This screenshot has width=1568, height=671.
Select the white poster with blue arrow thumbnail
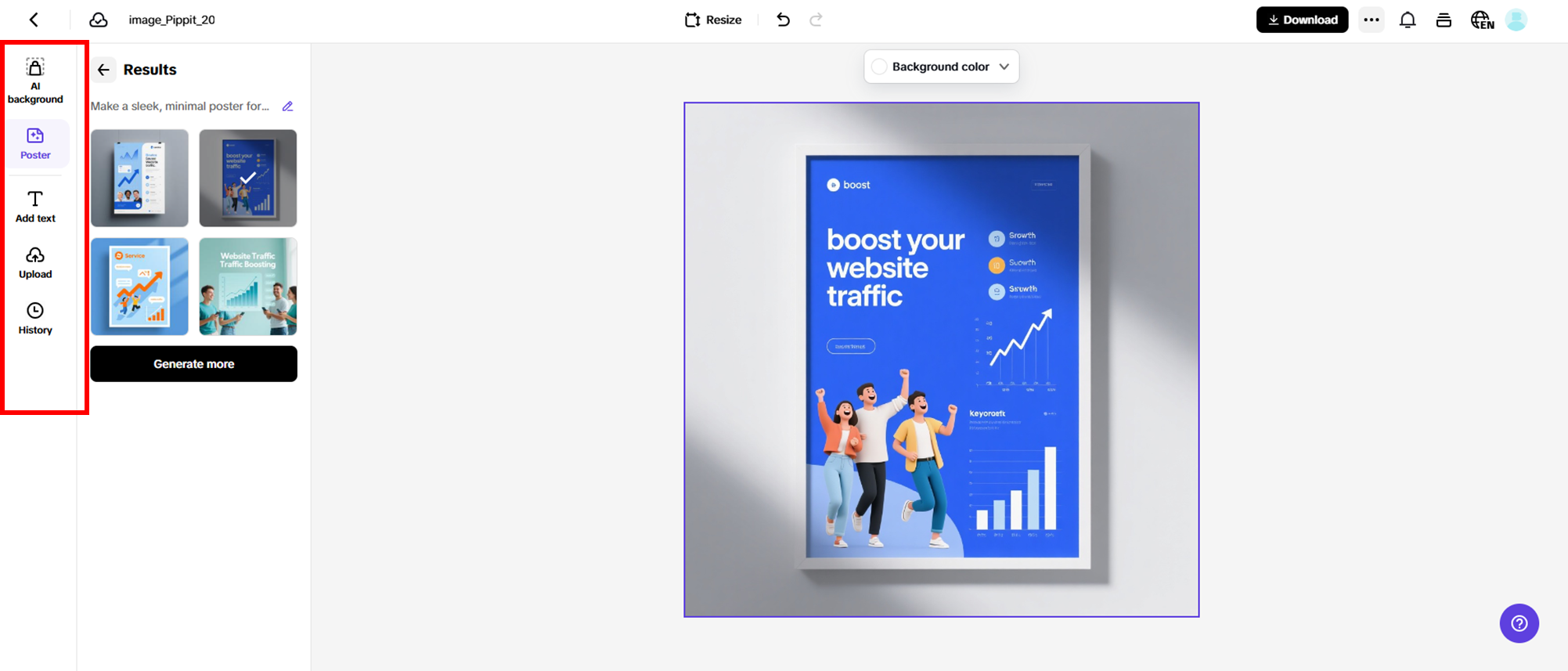click(x=139, y=178)
